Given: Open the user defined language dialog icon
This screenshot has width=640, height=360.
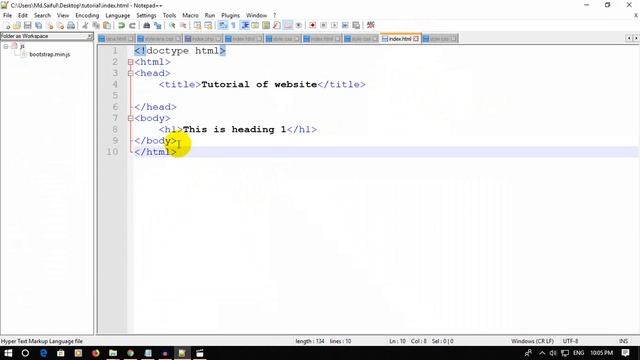Looking at the screenshot, I should (255, 25).
